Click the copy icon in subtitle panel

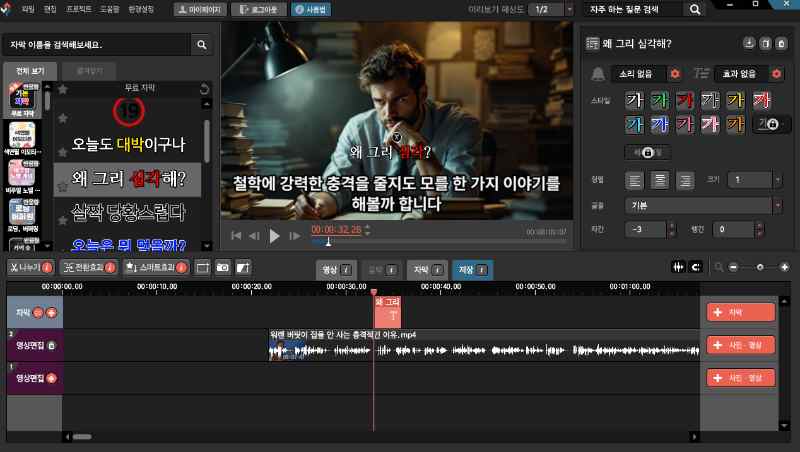[x=765, y=43]
